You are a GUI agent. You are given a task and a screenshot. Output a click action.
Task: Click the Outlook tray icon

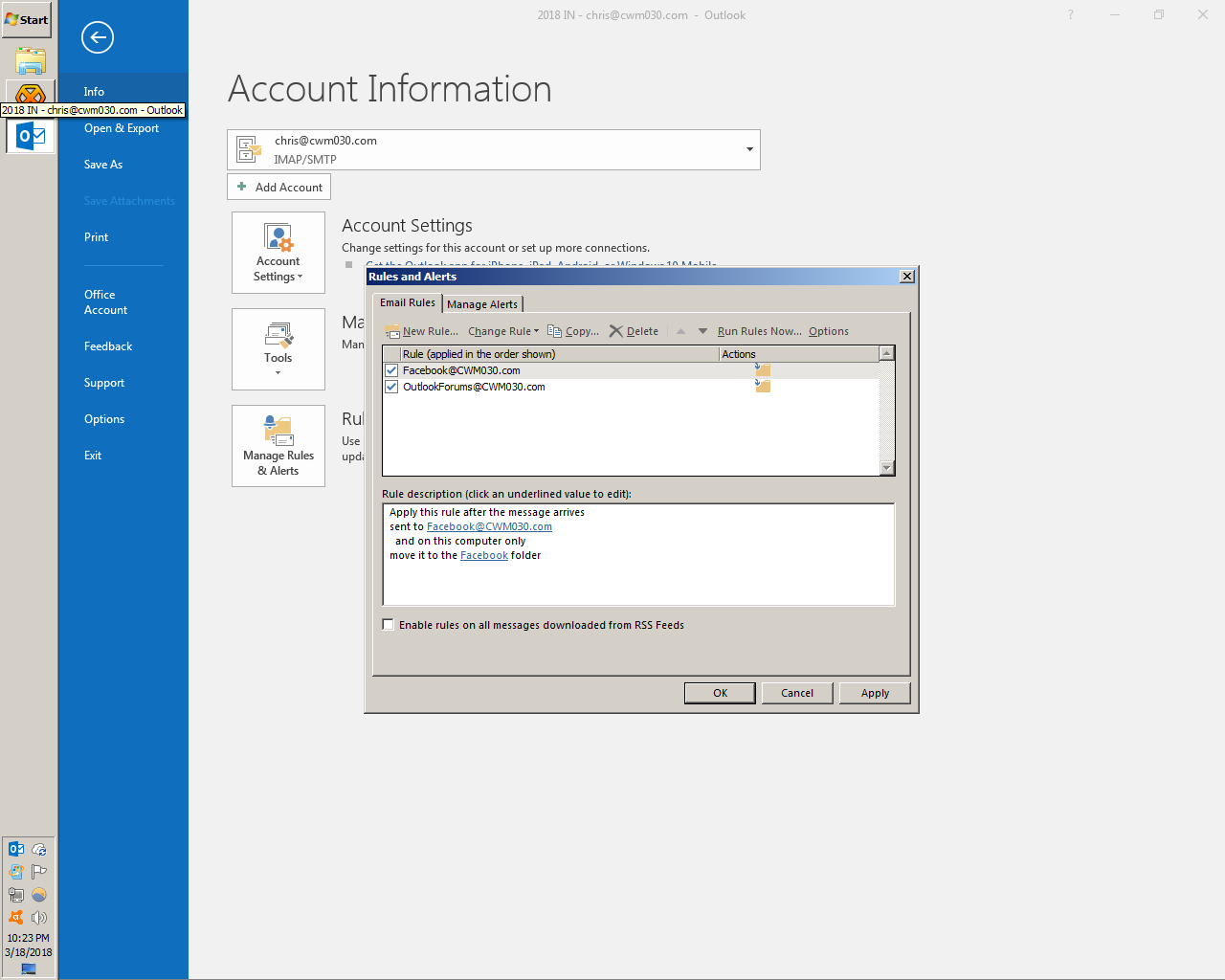pyautogui.click(x=16, y=849)
